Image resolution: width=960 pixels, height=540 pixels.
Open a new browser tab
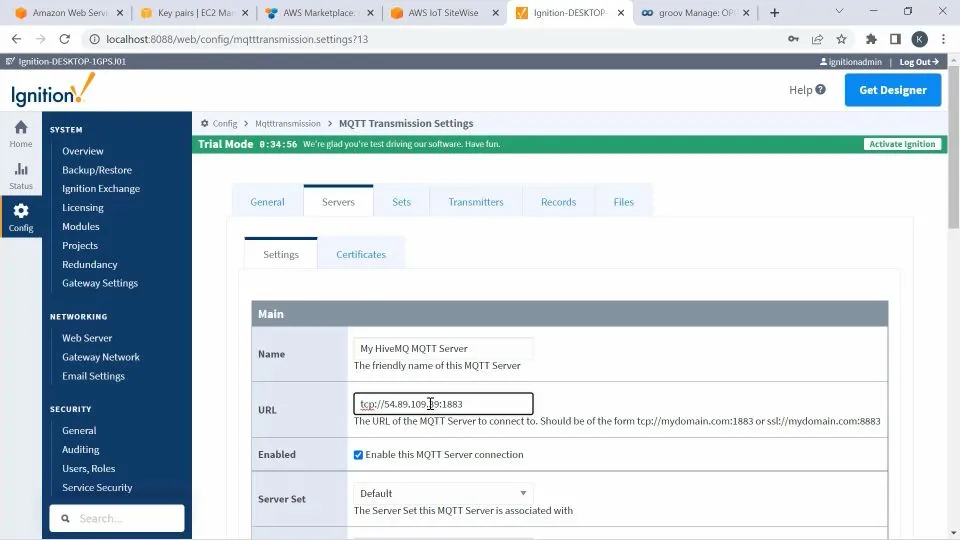(774, 13)
